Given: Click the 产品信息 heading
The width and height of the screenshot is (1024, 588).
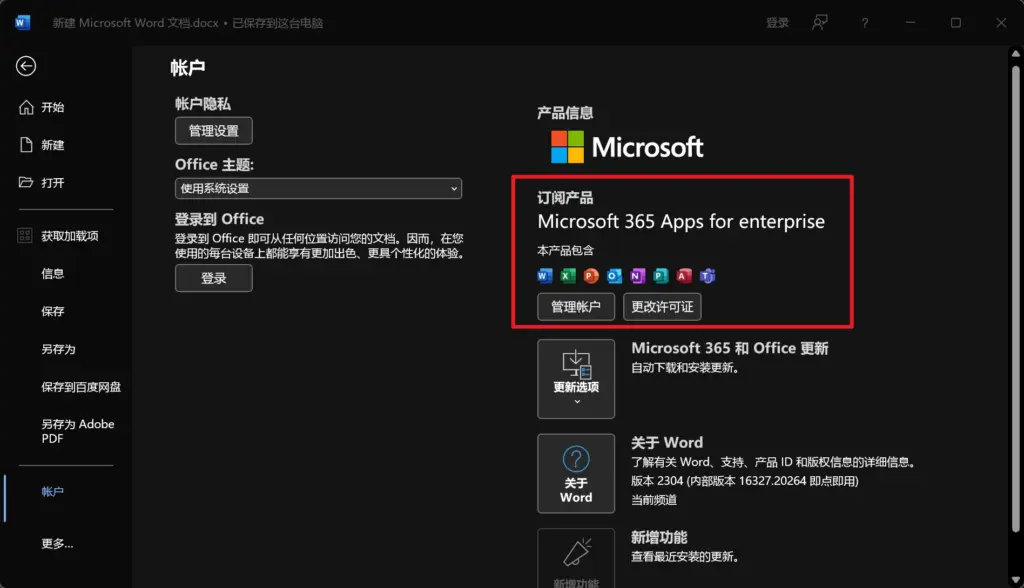Looking at the screenshot, I should point(565,113).
